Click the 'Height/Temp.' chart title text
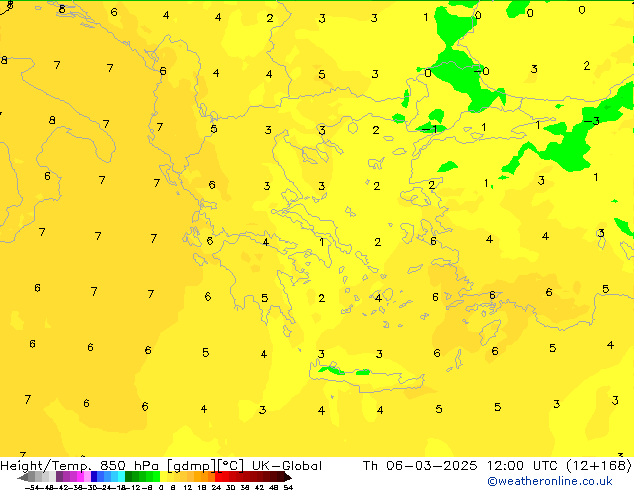634x490 pixels. 46,466
